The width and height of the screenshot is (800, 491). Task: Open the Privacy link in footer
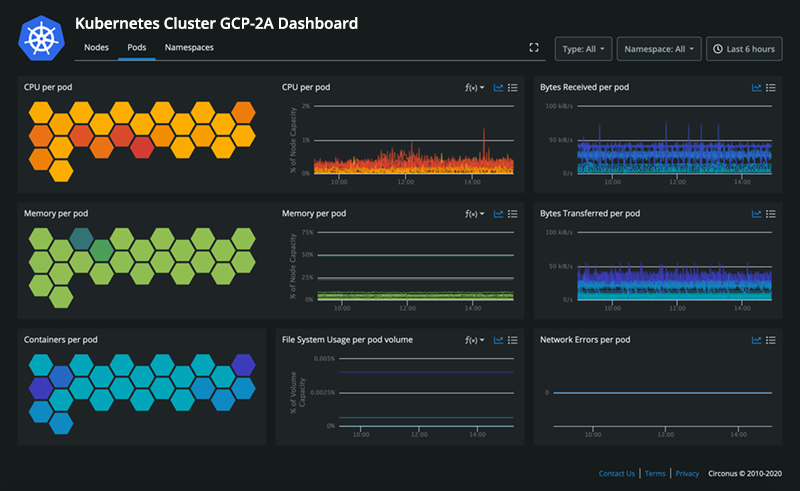[687, 473]
